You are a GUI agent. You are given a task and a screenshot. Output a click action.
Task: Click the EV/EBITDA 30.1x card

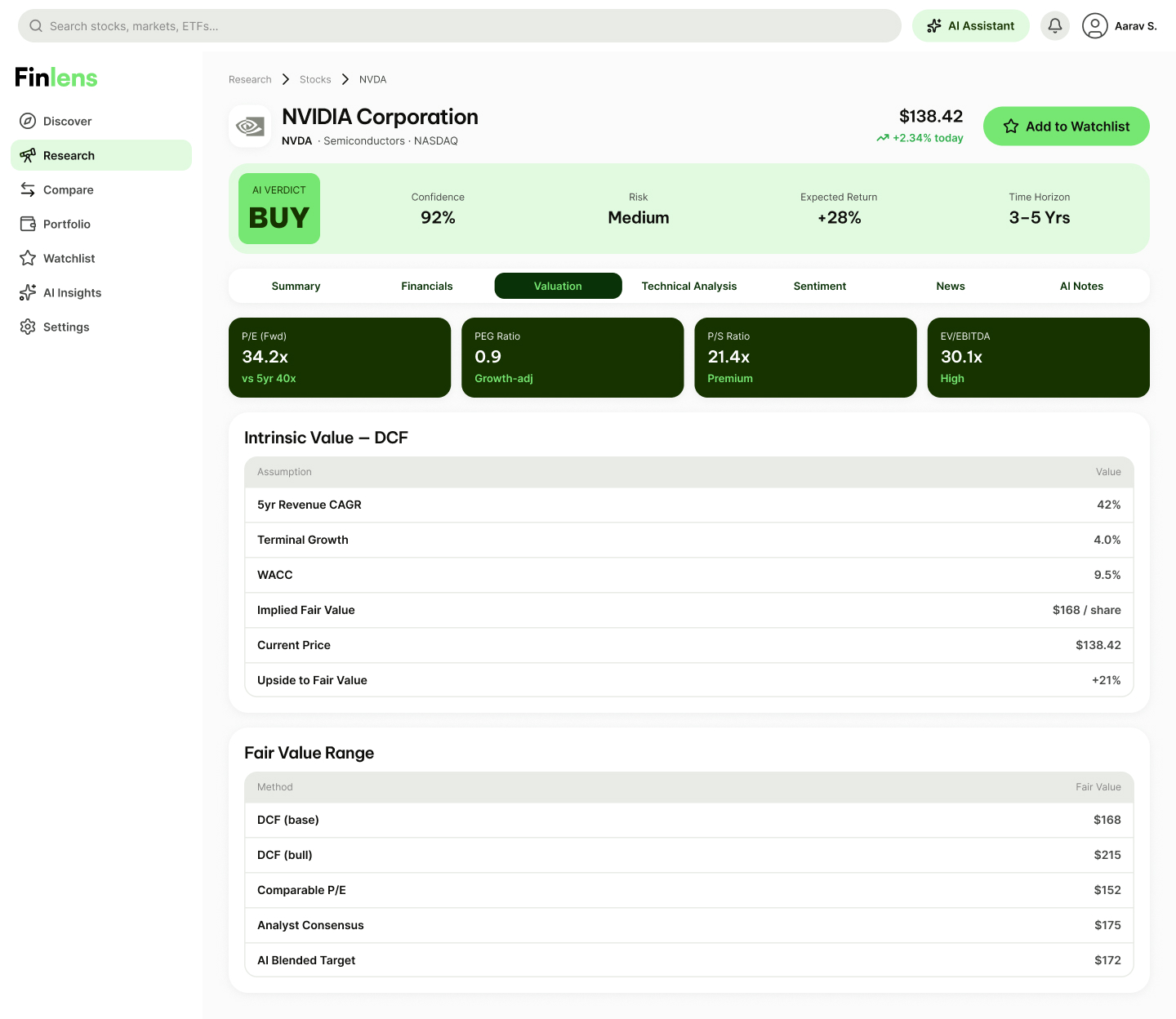pos(1039,358)
